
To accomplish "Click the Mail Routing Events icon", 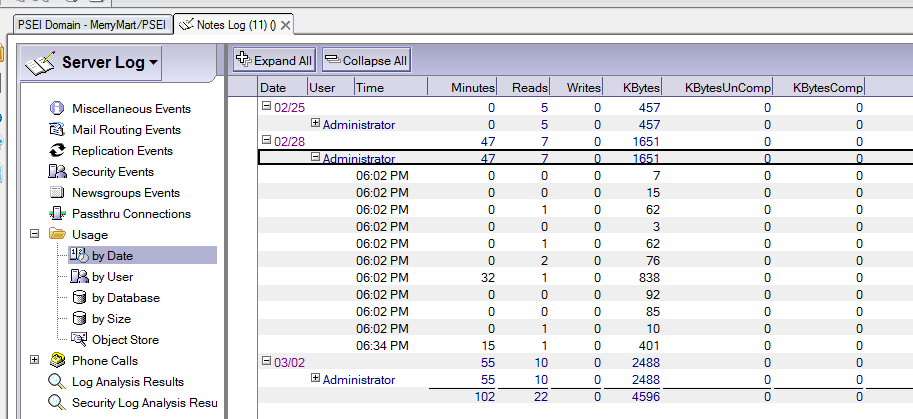I will (x=57, y=130).
